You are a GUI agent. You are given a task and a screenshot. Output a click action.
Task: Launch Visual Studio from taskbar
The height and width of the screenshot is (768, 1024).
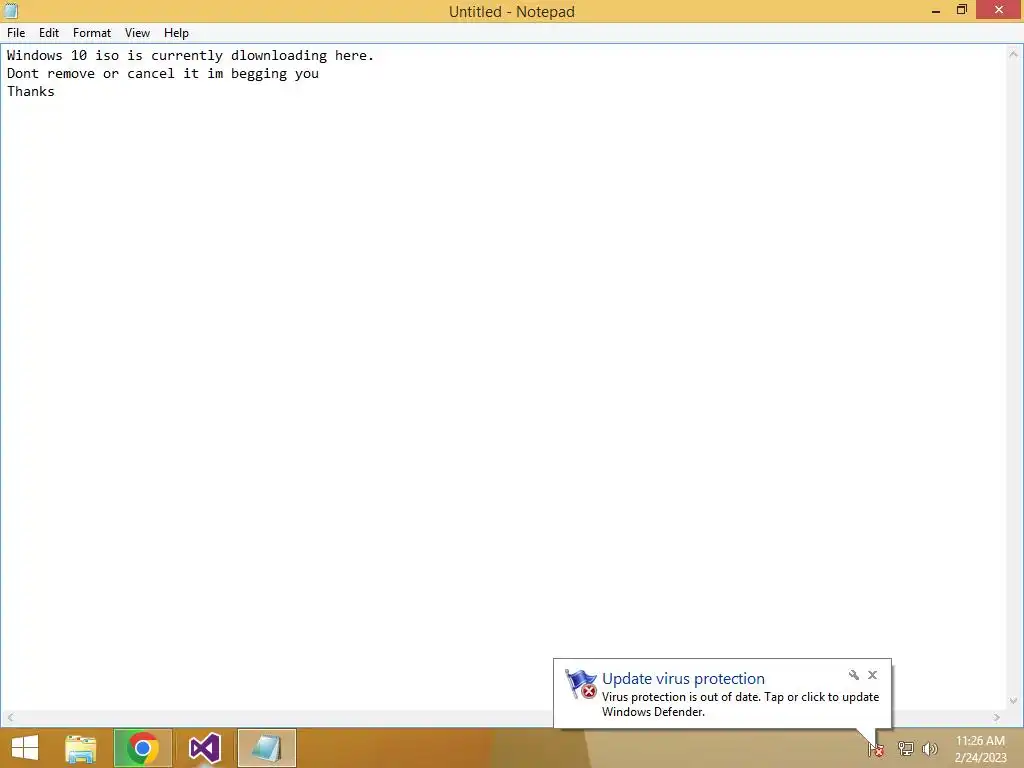pyautogui.click(x=204, y=748)
